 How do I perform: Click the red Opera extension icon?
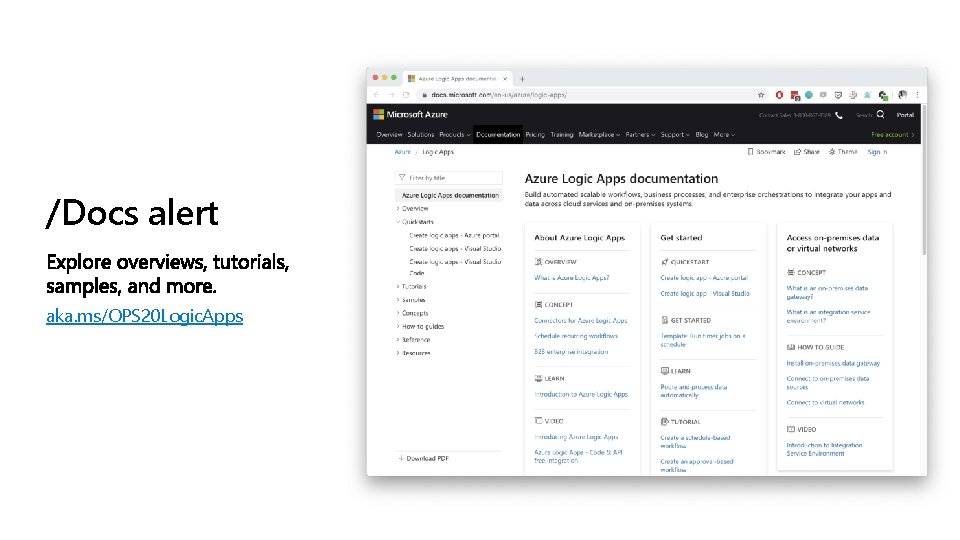[779, 95]
